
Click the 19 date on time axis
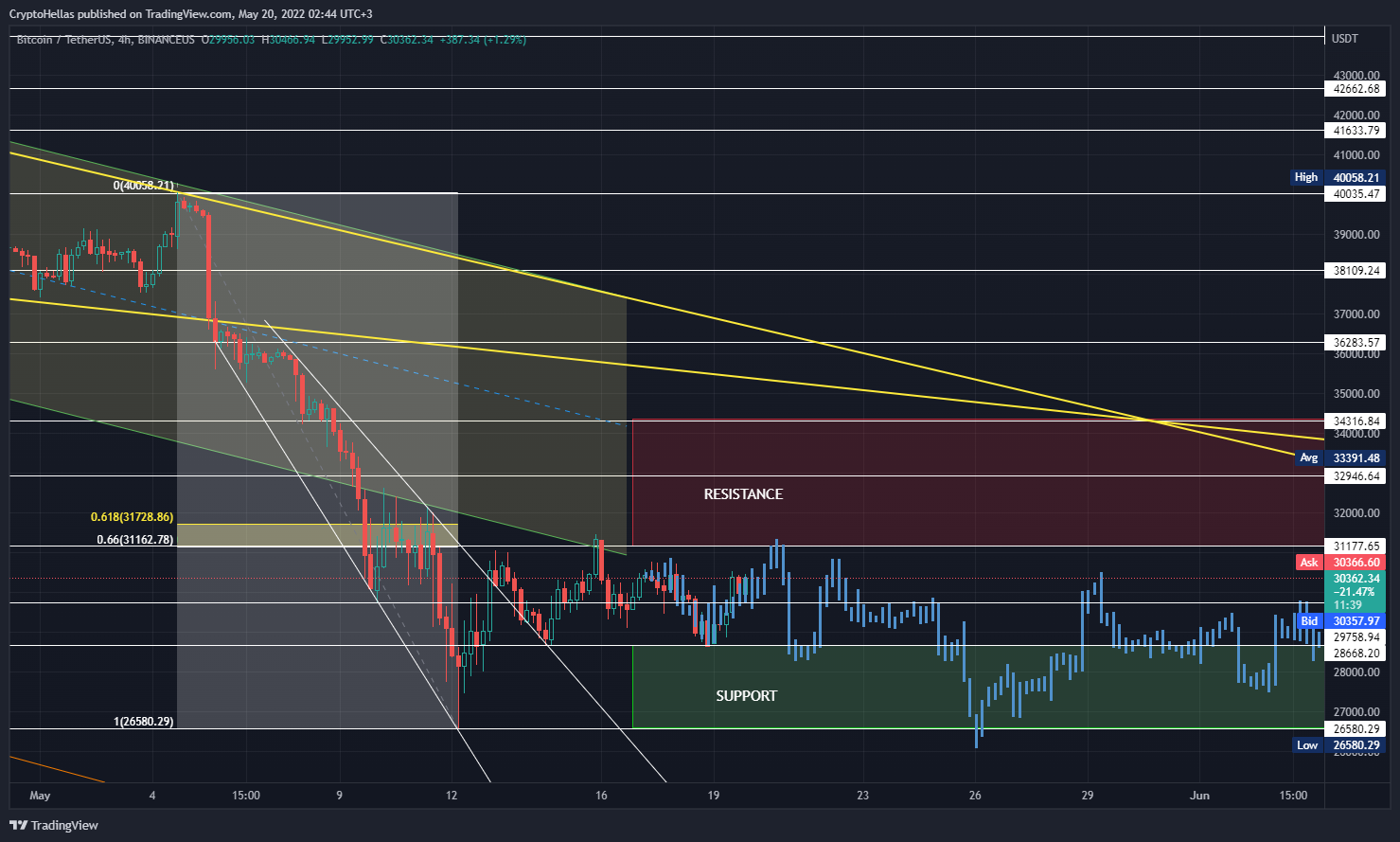click(713, 796)
